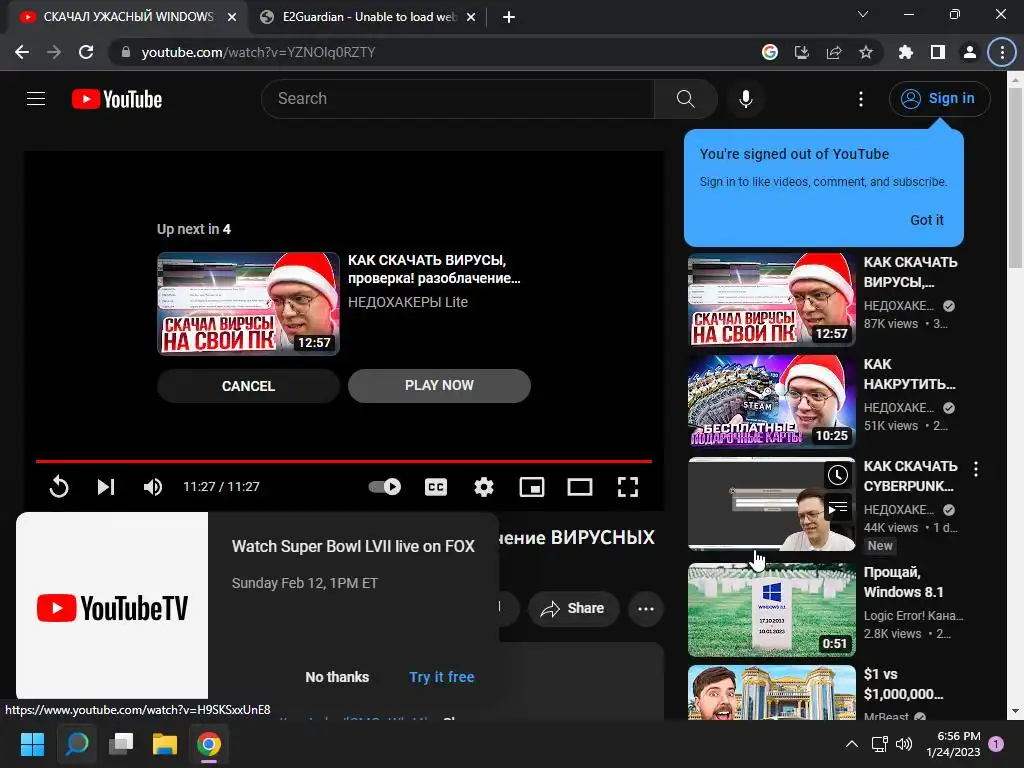Open Chrome three-dot menu

click(1002, 52)
